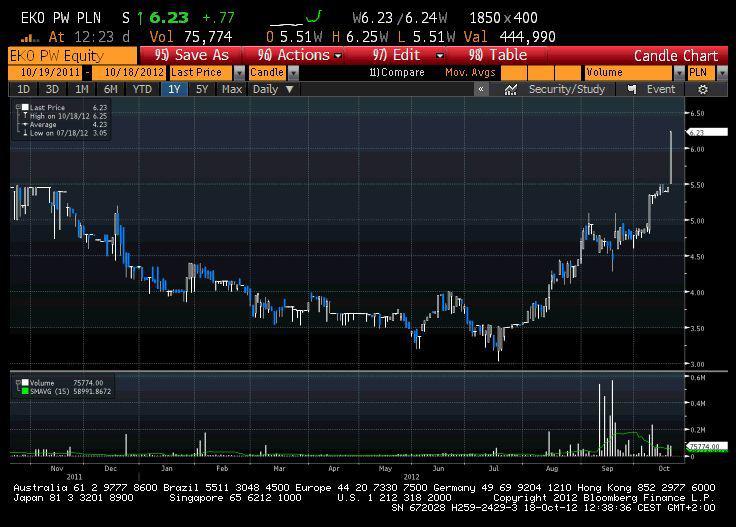
Task: Click the Security/Study label
Action: click(567, 89)
